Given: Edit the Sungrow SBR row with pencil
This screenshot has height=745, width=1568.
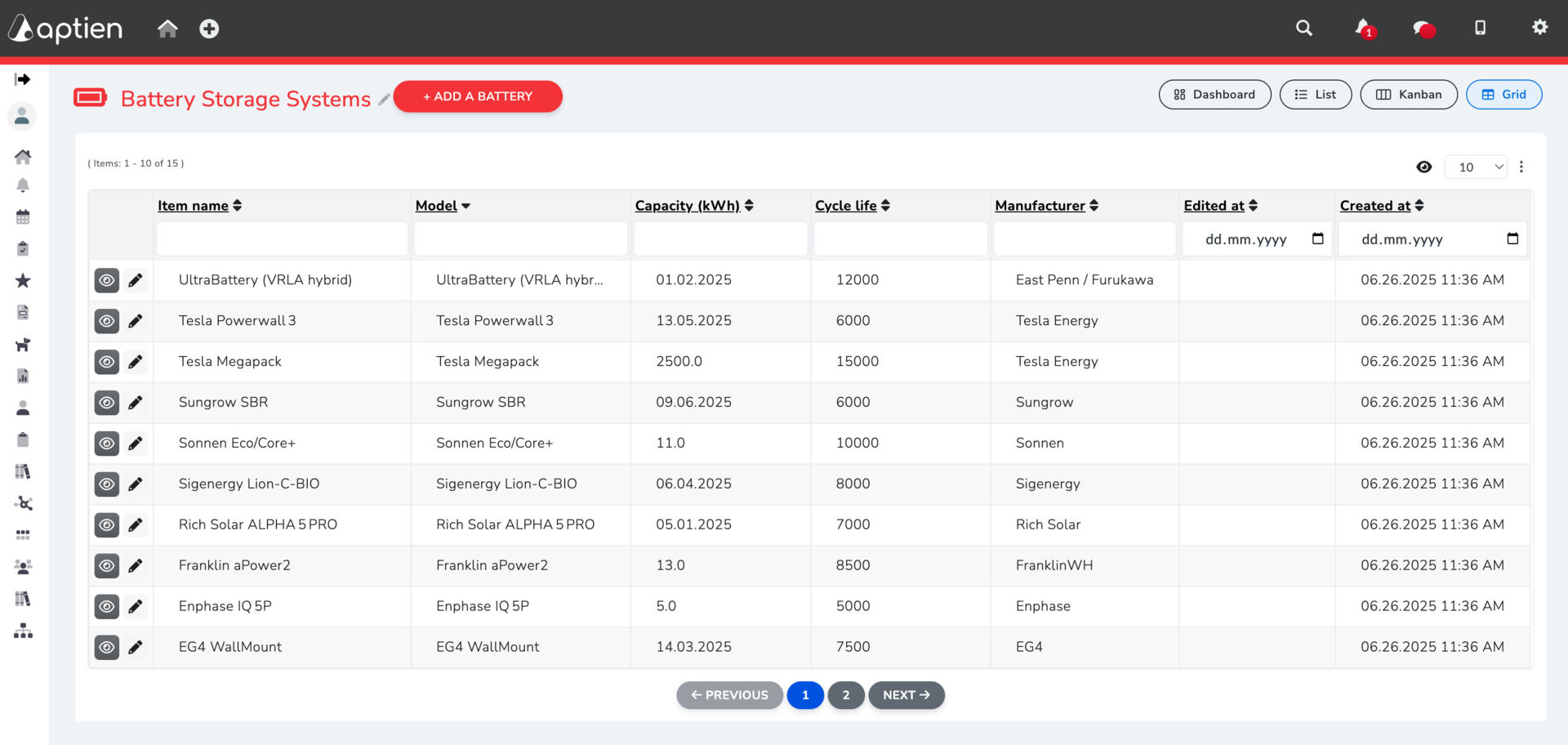Looking at the screenshot, I should 136,403.
